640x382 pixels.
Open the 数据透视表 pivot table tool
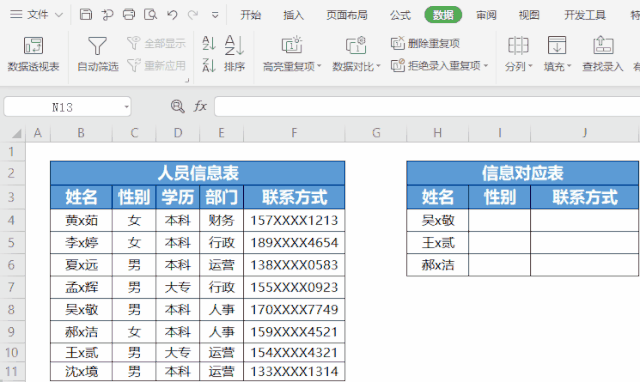(33, 54)
